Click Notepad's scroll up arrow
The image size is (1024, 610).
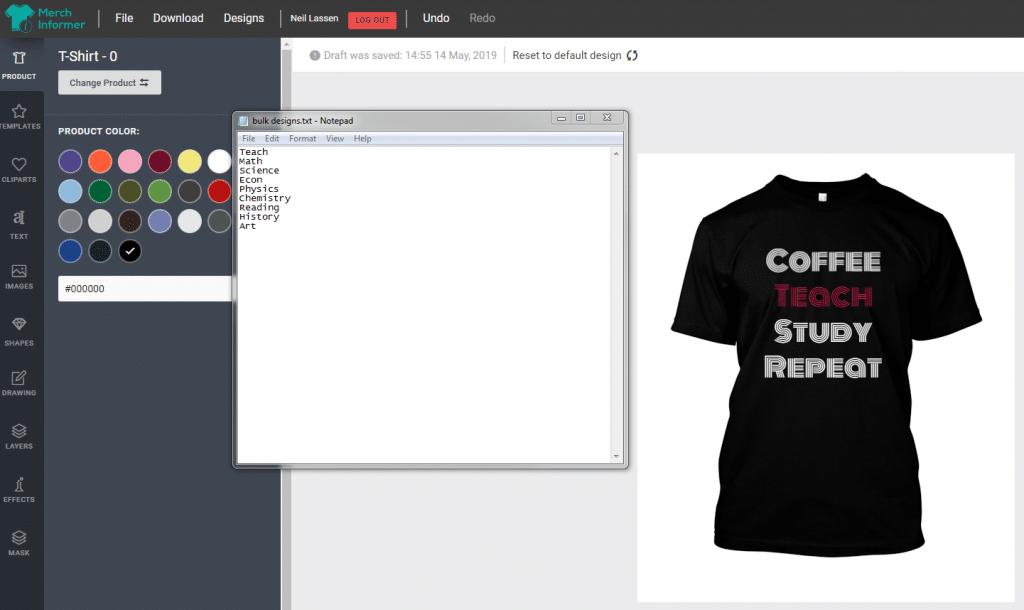[616, 153]
